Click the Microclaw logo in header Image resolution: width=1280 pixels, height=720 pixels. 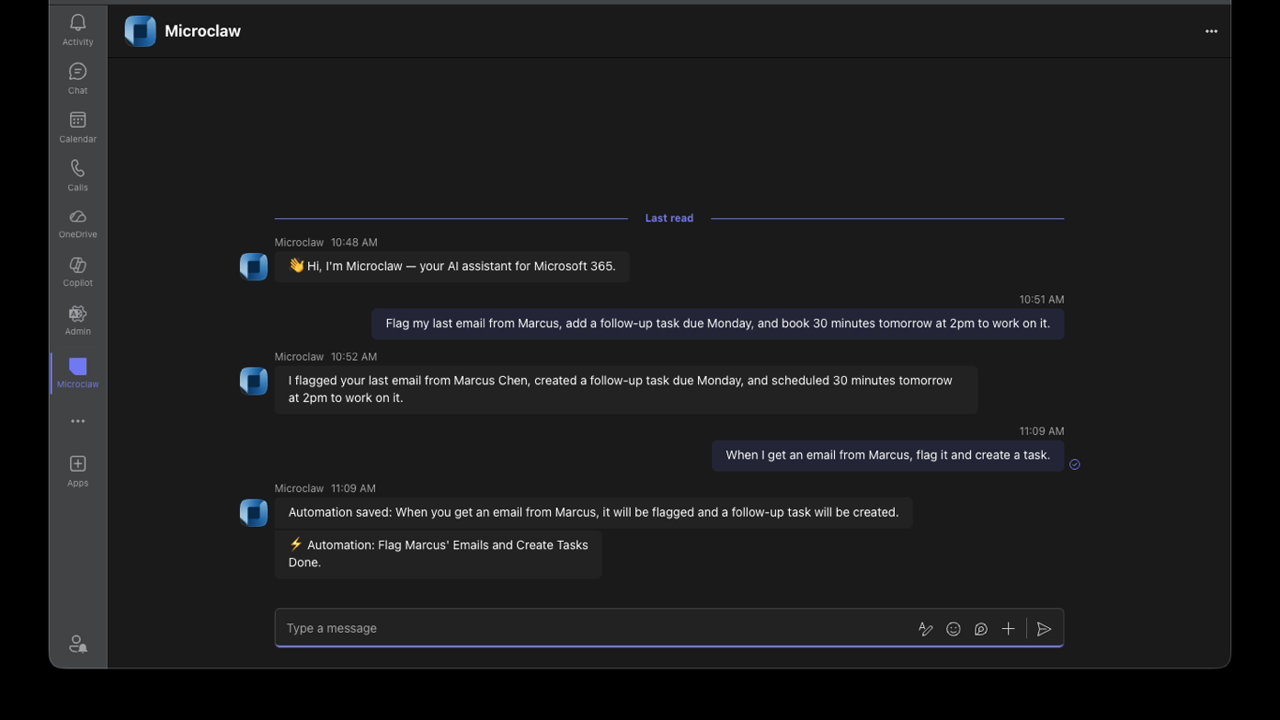tap(140, 31)
